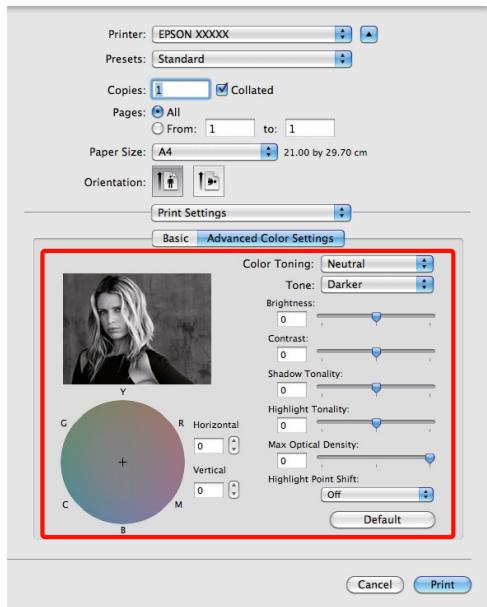The height and width of the screenshot is (607, 487).
Task: Click the Vertical value stepper
Action: [234, 490]
